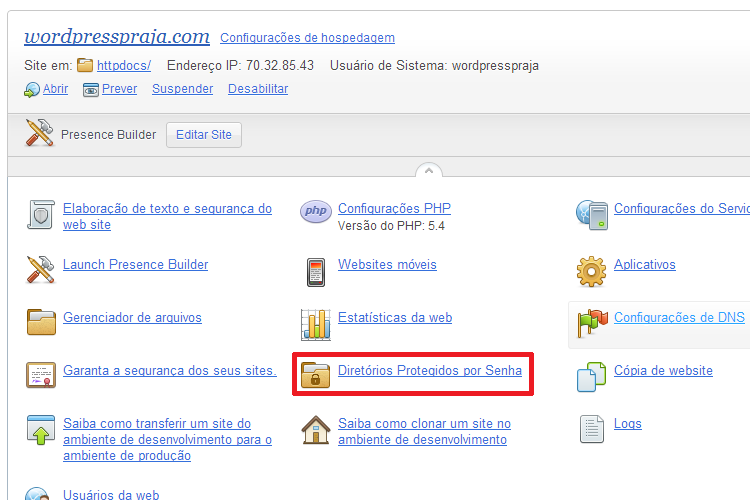Click the Versão do PHP: 5.4 text
Screen dimensions: 750x500
pos(391,226)
